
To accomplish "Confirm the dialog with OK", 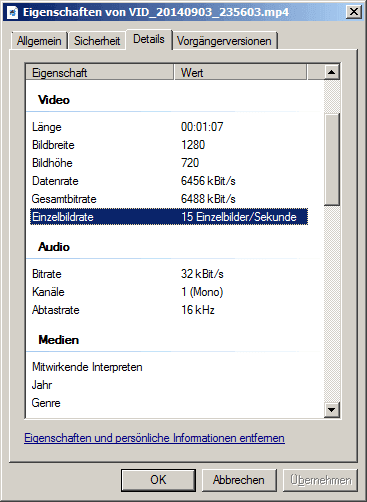I will pyautogui.click(x=158, y=480).
